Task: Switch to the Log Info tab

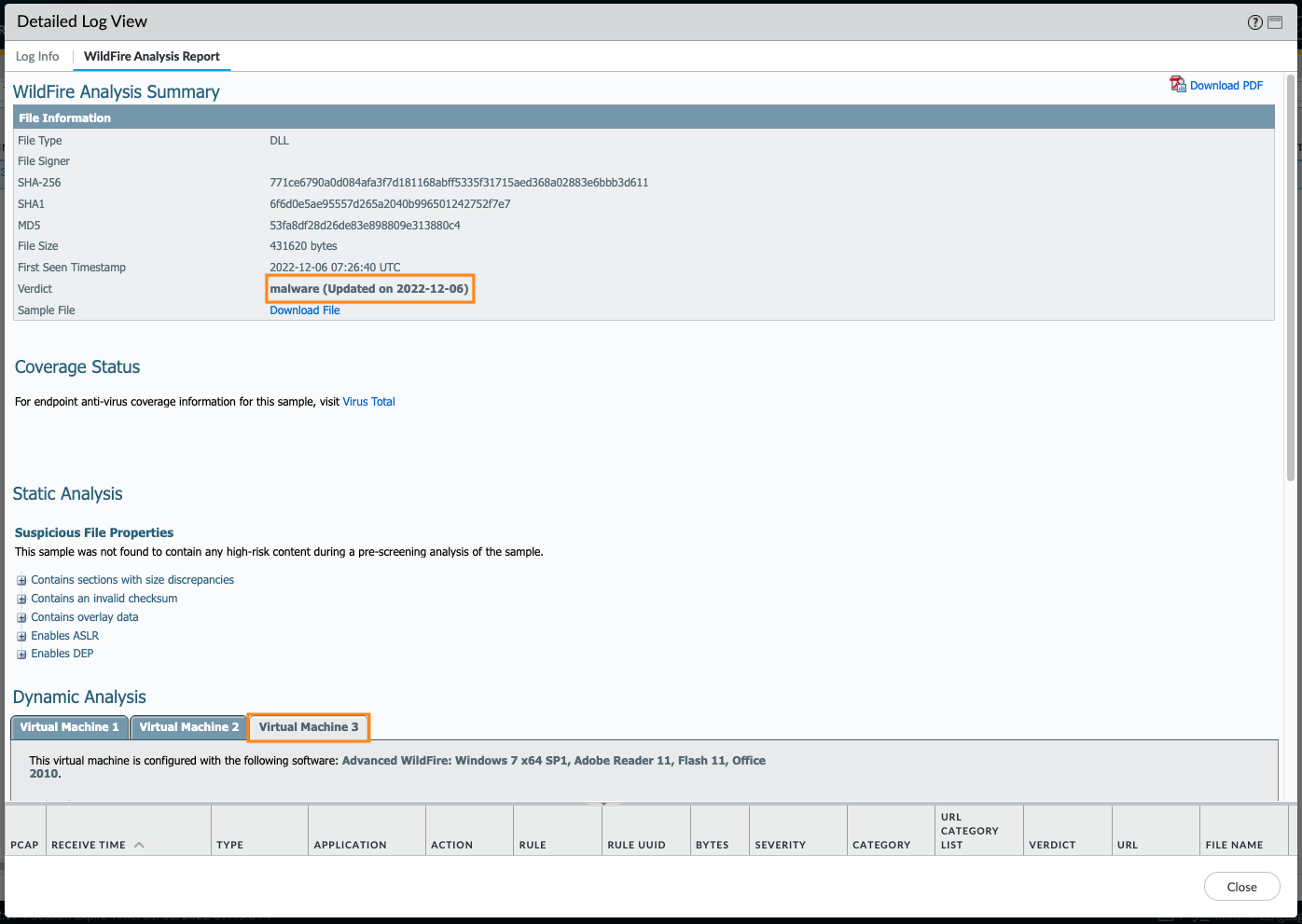Action: click(x=37, y=57)
